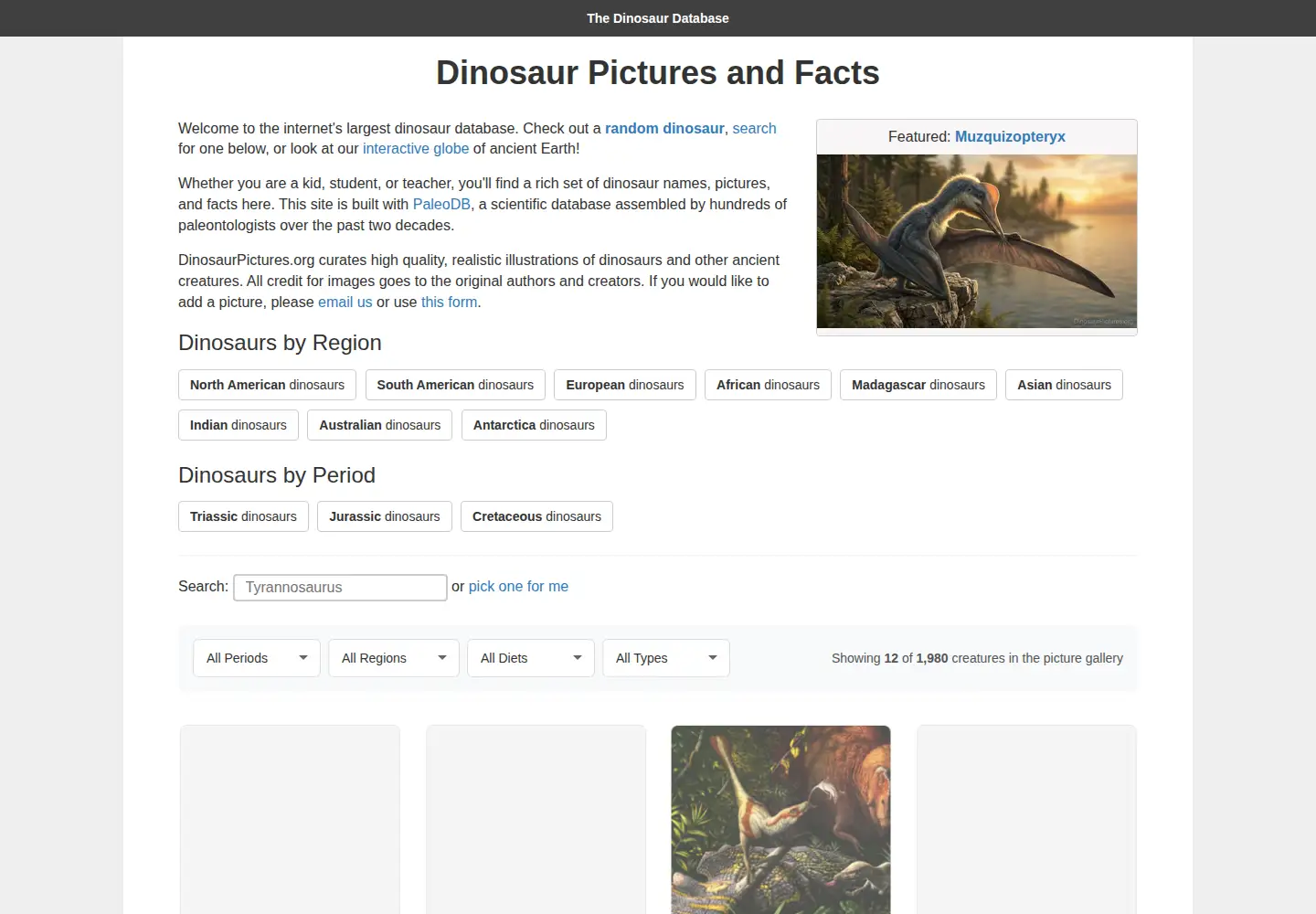Click the email us link
The width and height of the screenshot is (1316, 914).
(345, 302)
